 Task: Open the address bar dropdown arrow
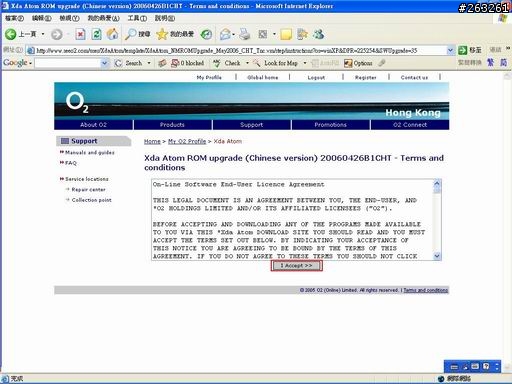pos(450,50)
